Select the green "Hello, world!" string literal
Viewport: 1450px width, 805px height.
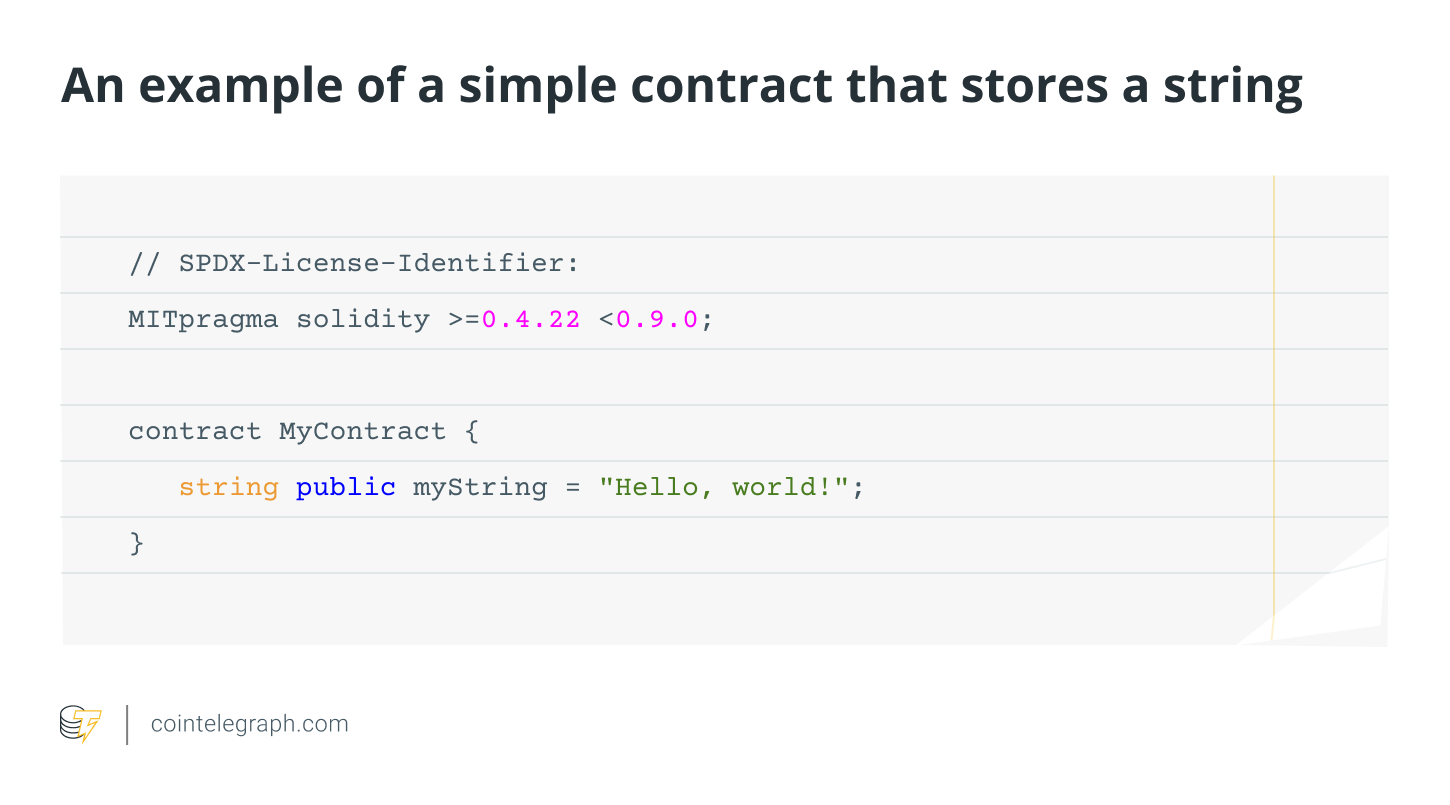[724, 488]
